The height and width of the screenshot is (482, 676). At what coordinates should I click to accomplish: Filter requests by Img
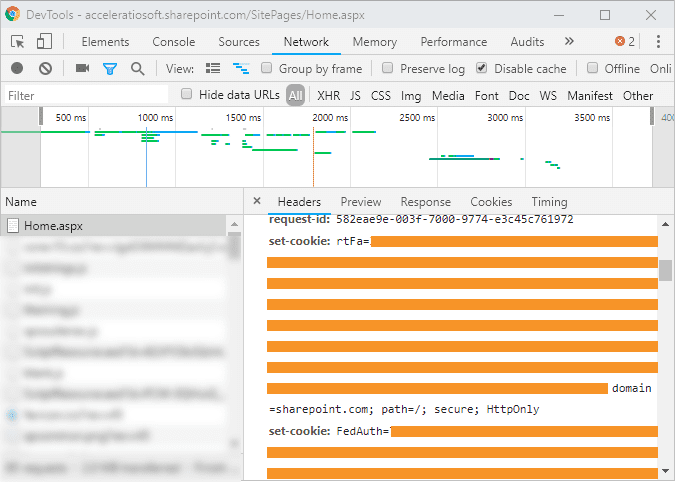point(411,95)
